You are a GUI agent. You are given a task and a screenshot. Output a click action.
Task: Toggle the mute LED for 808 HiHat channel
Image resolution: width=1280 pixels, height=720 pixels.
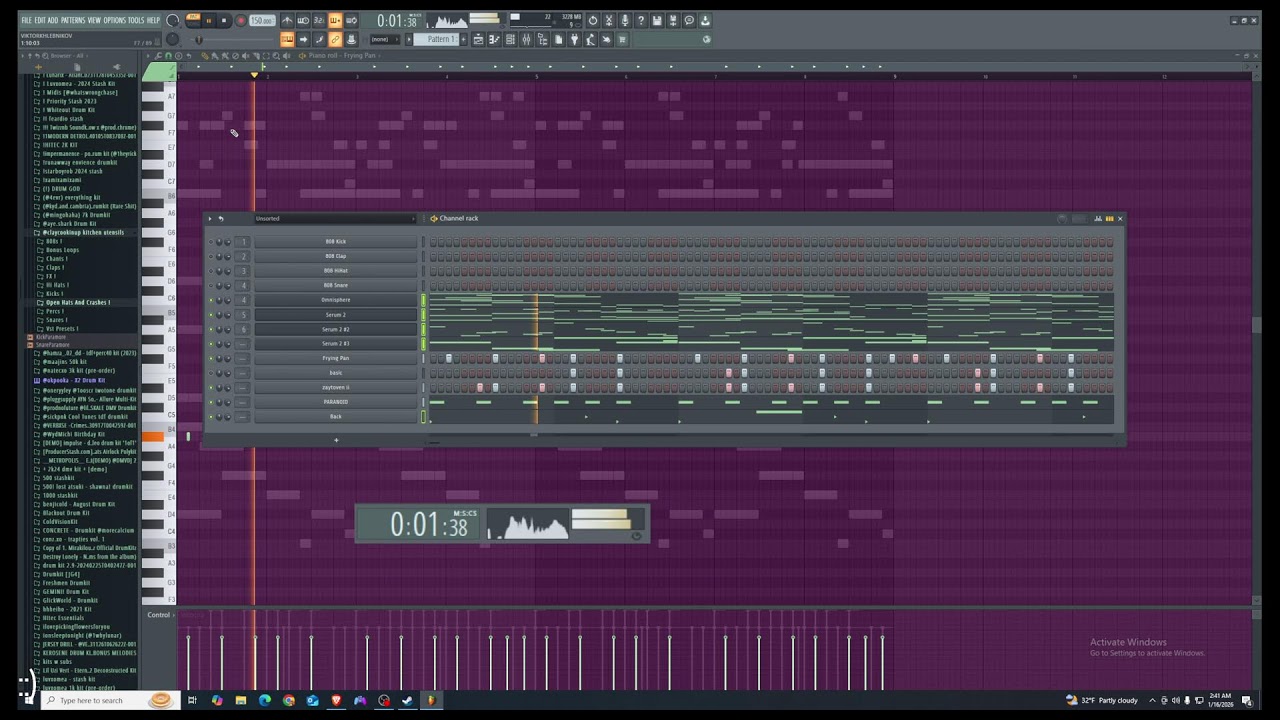pos(211,271)
